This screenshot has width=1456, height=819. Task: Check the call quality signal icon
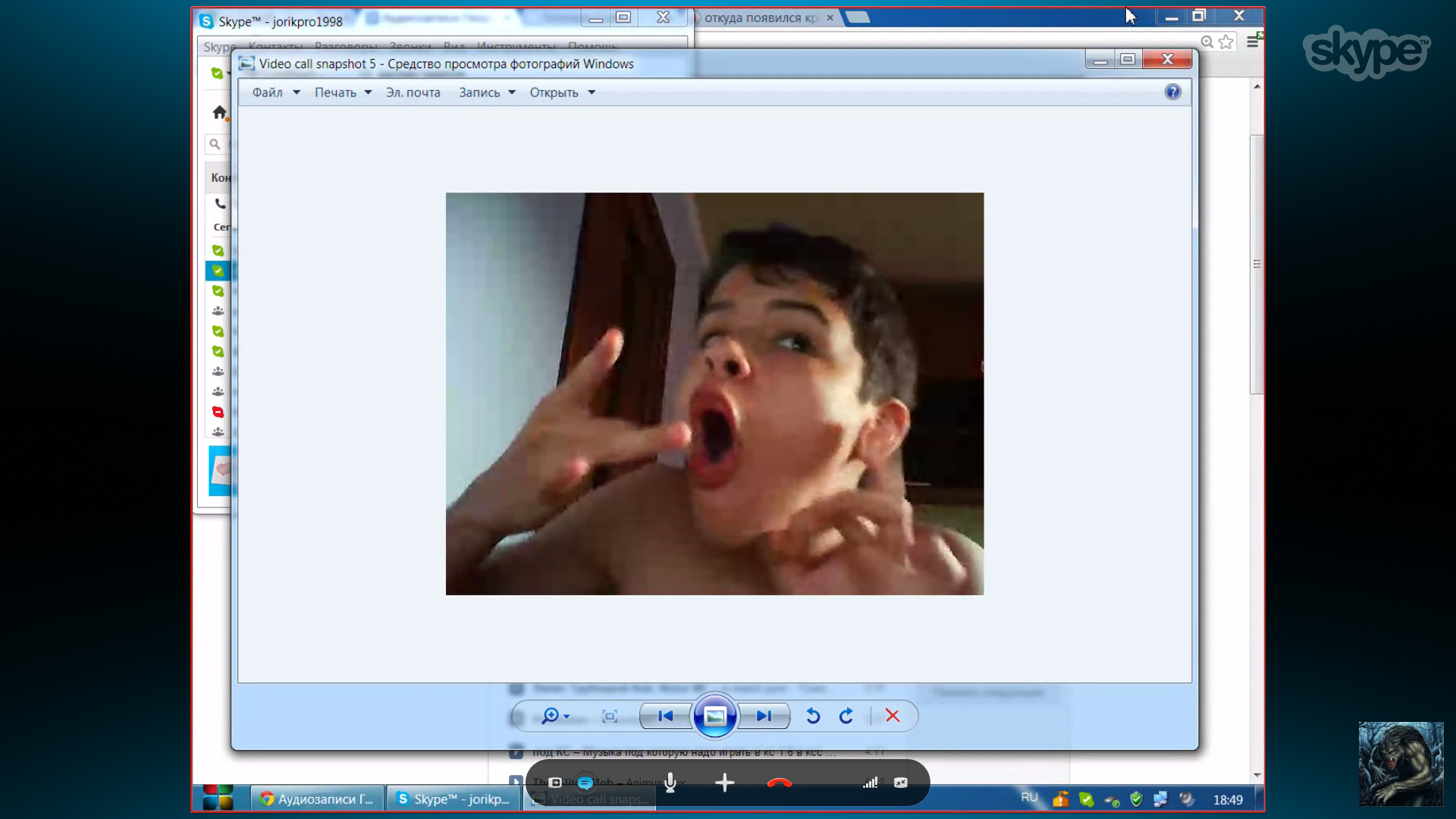click(x=870, y=783)
